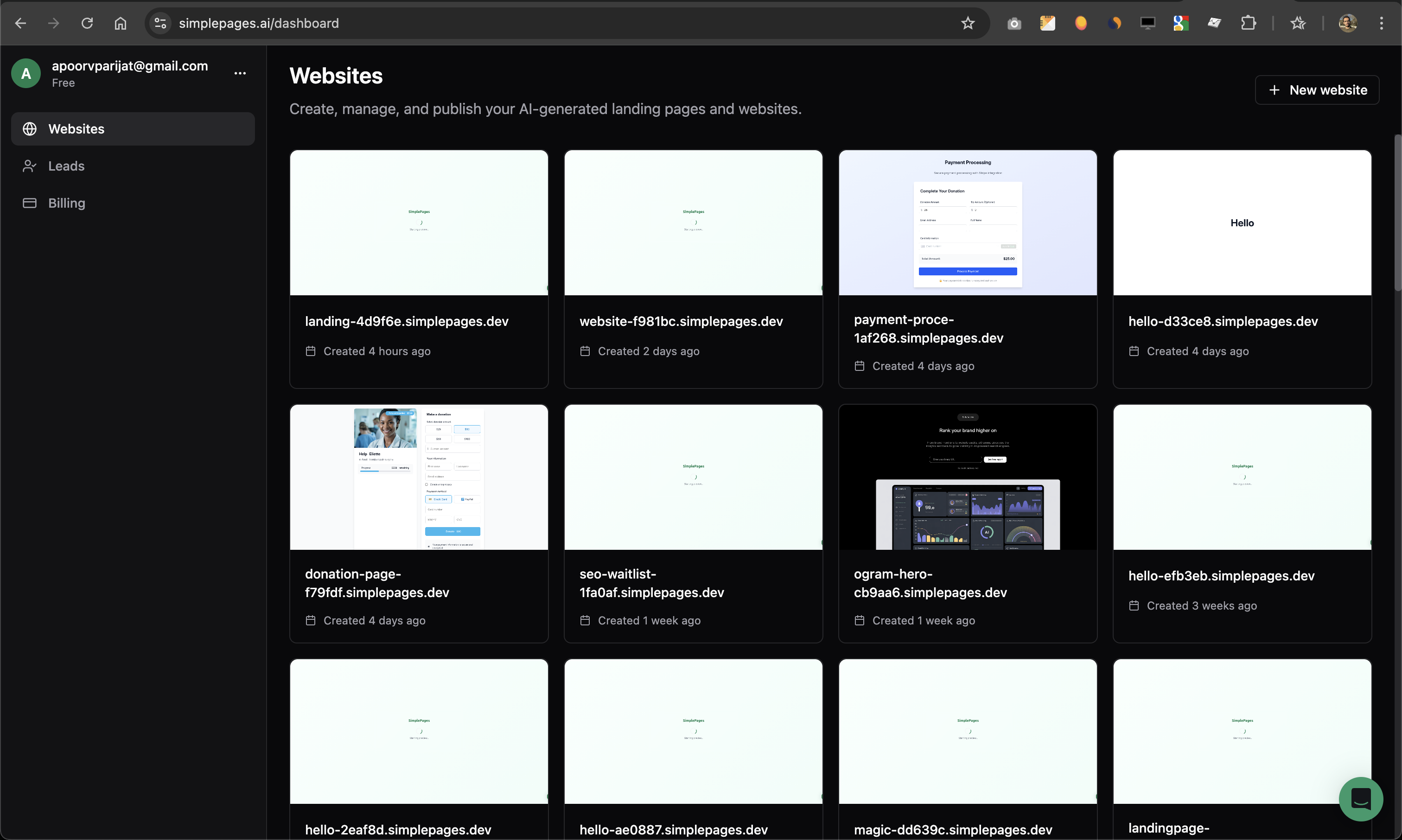This screenshot has width=1402, height=840.
Task: Open Chrome three-dot menu
Action: pos(1381,23)
